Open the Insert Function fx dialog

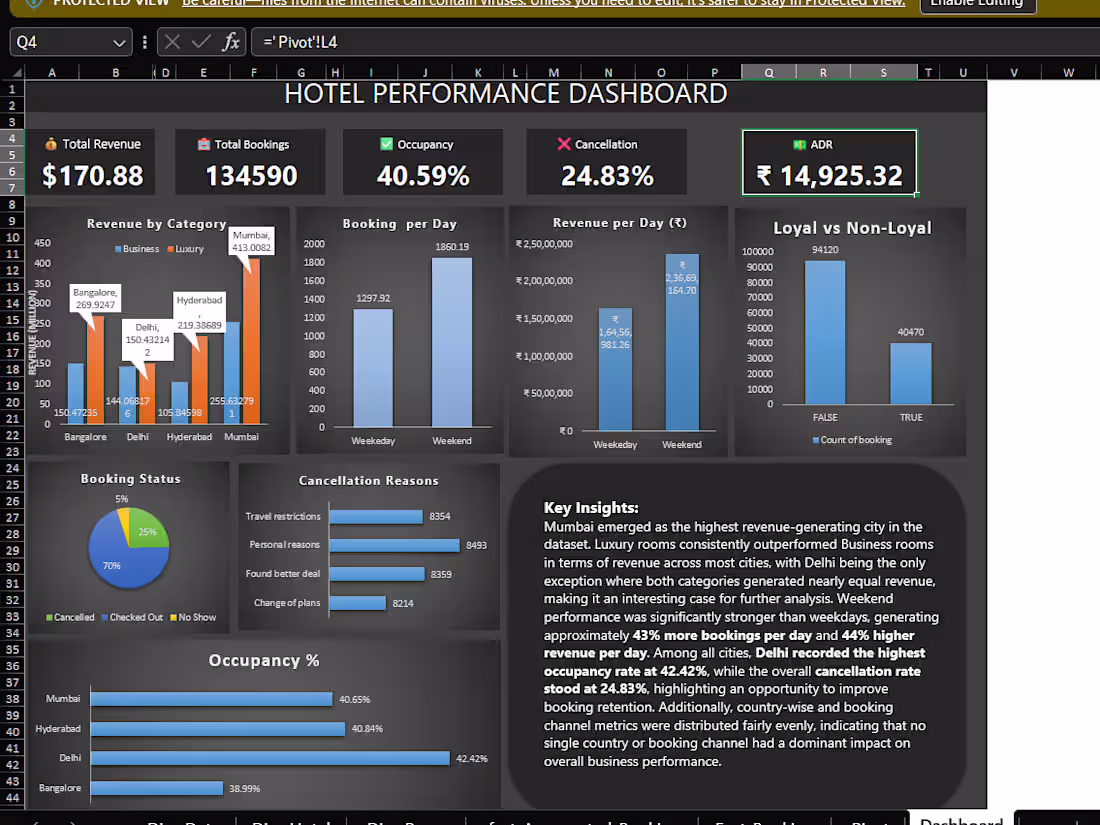click(x=231, y=42)
